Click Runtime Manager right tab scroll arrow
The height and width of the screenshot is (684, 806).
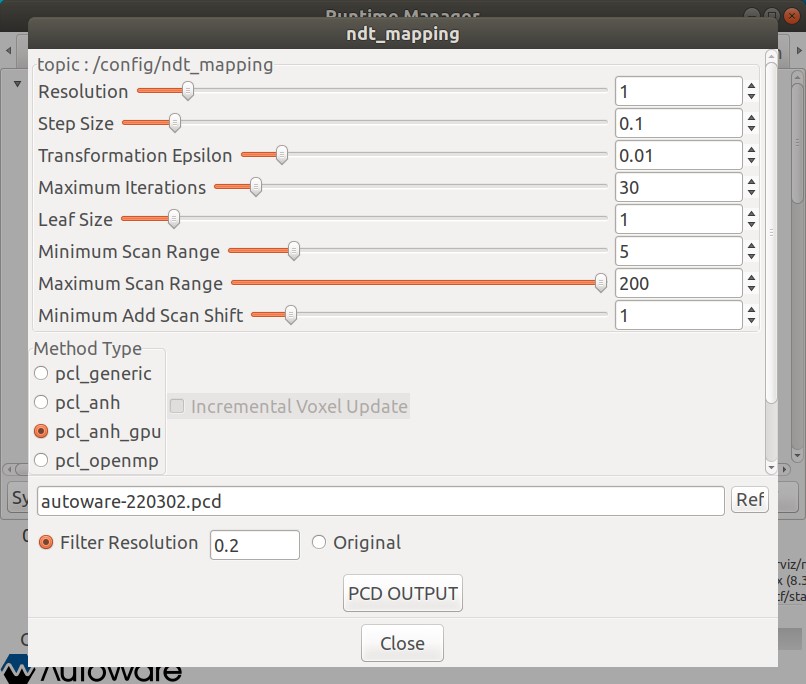click(799, 50)
